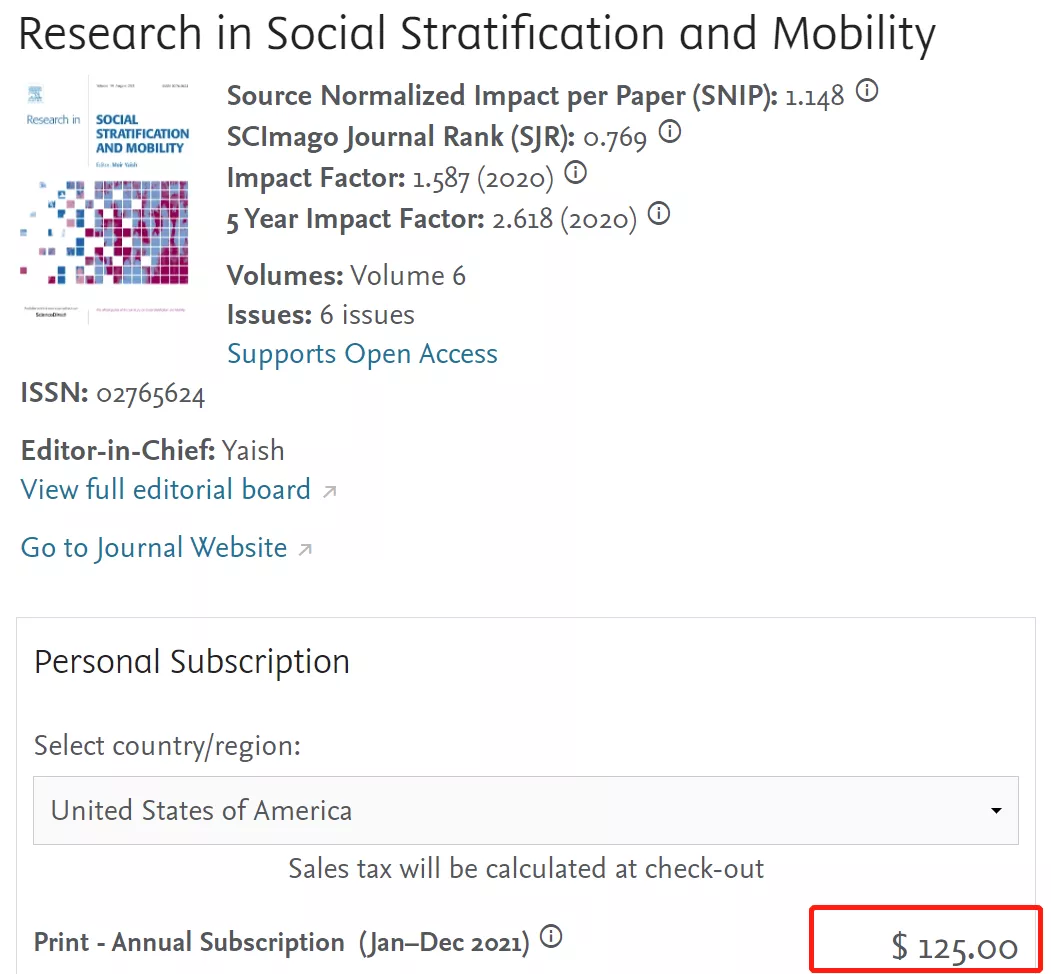The width and height of the screenshot is (1051, 974).
Task: View full editorial board link
Action: coord(166,490)
